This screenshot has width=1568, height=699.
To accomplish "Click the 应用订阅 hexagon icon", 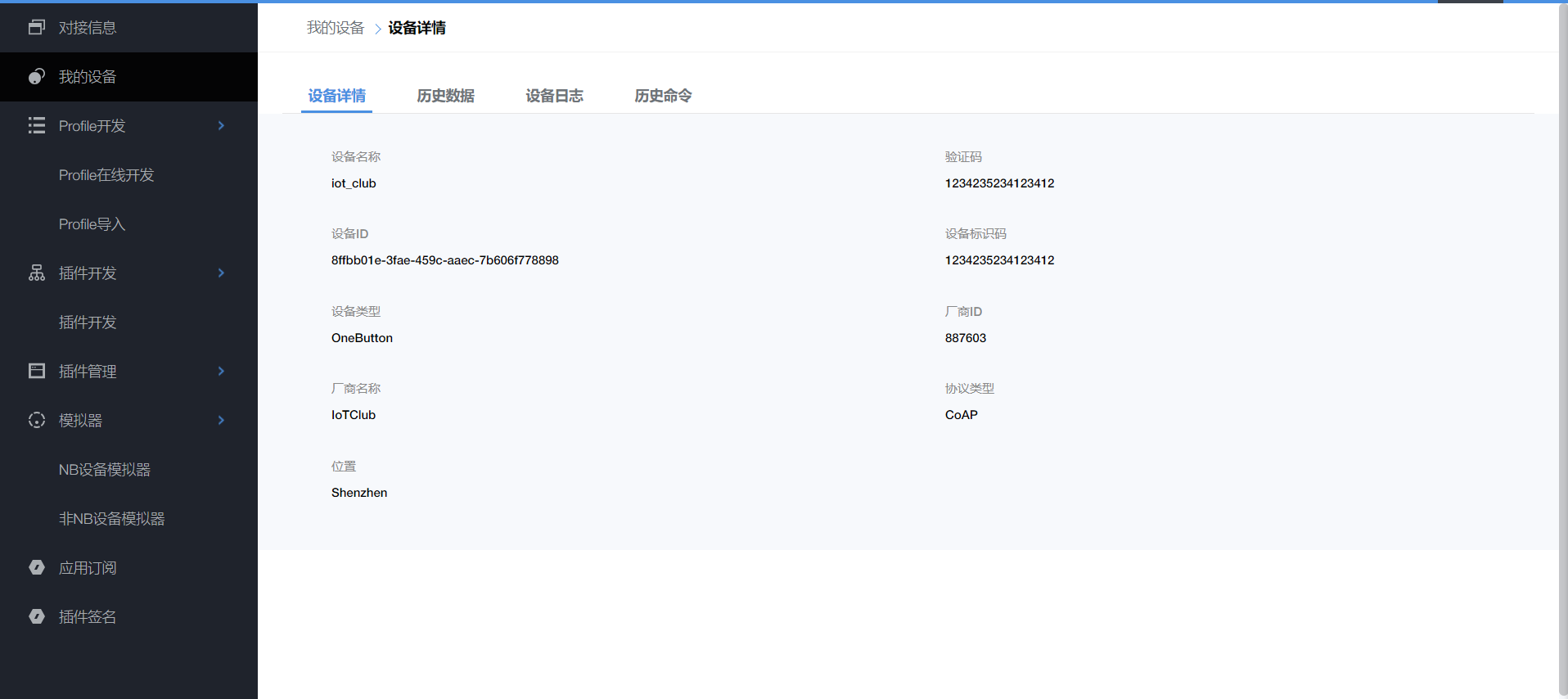I will tap(37, 567).
